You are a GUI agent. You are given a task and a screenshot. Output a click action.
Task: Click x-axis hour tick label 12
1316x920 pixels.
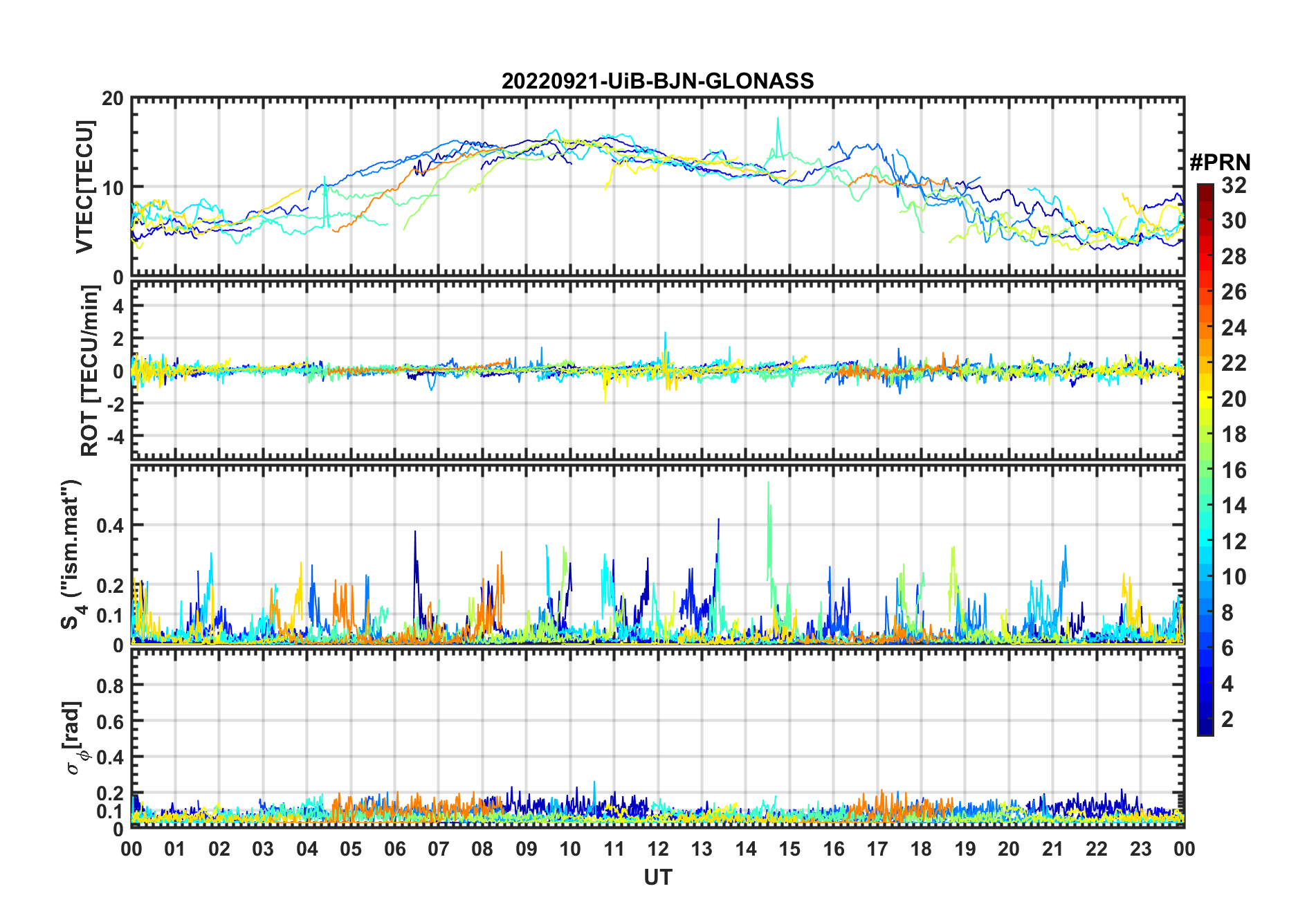point(658,849)
